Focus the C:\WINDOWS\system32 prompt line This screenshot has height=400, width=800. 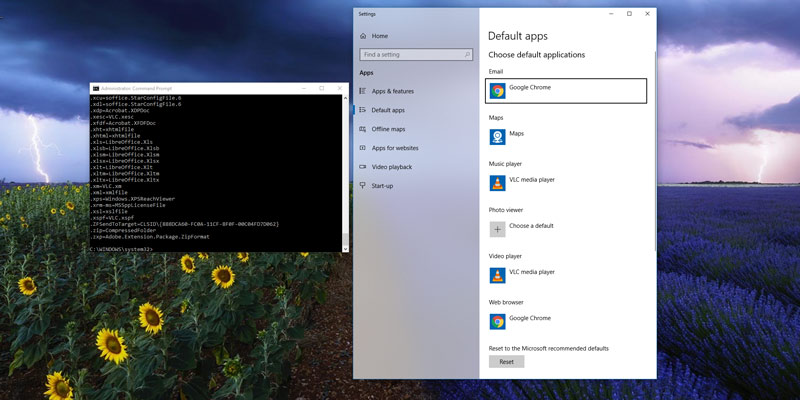coord(120,249)
